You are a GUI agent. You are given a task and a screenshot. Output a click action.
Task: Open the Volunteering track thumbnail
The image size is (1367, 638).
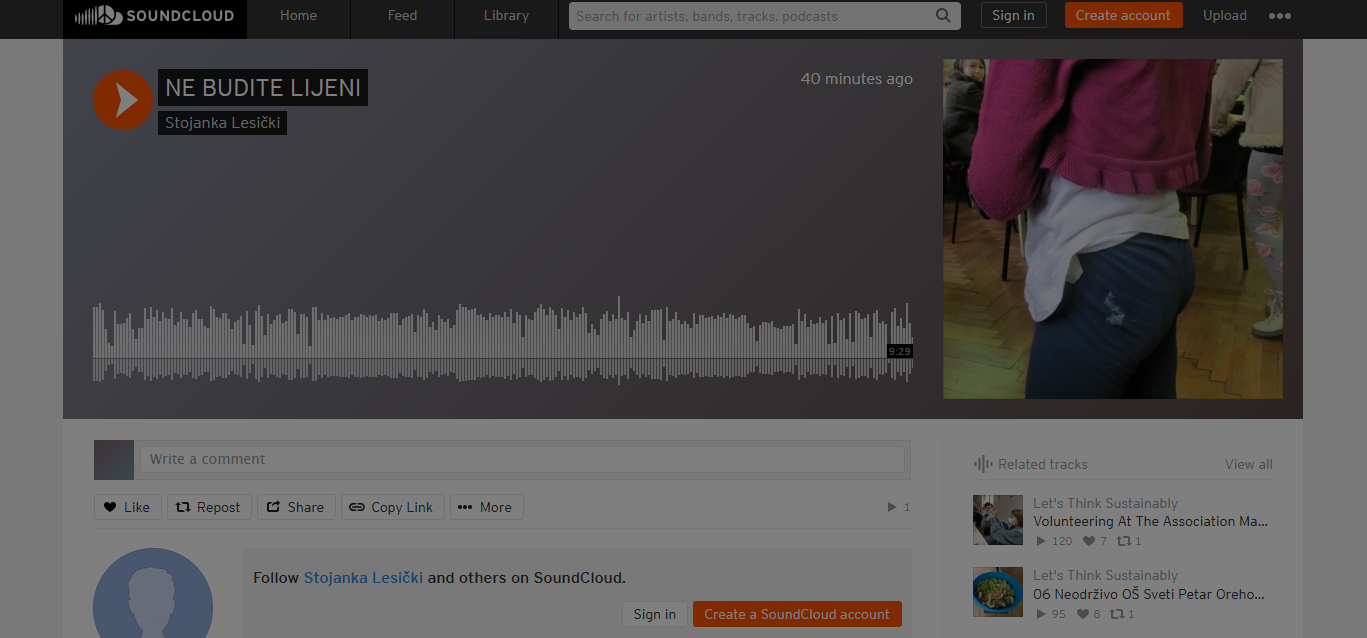[998, 520]
